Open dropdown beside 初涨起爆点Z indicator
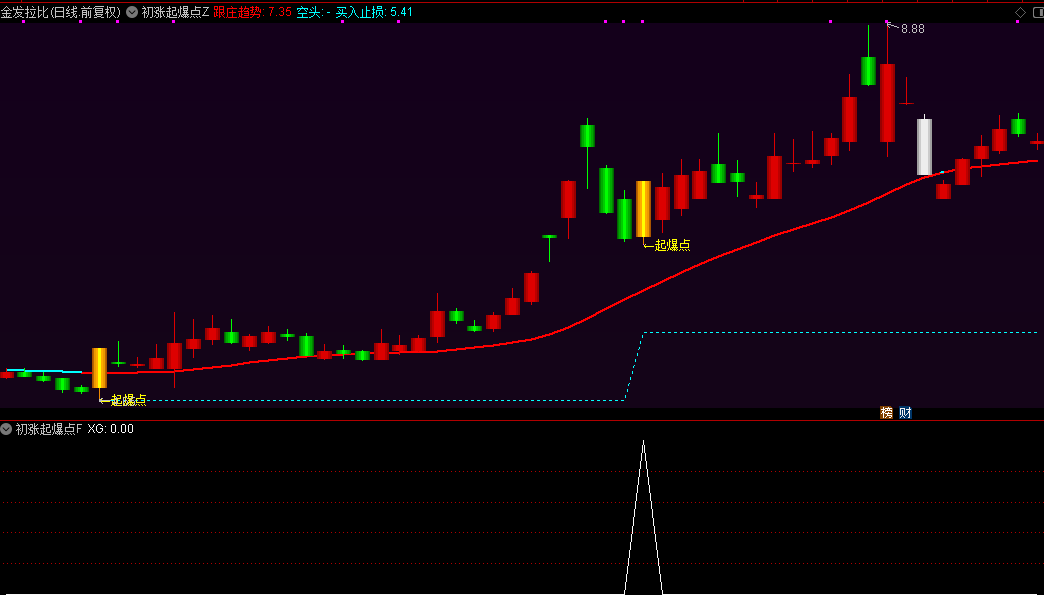The image size is (1044, 595). point(132,12)
